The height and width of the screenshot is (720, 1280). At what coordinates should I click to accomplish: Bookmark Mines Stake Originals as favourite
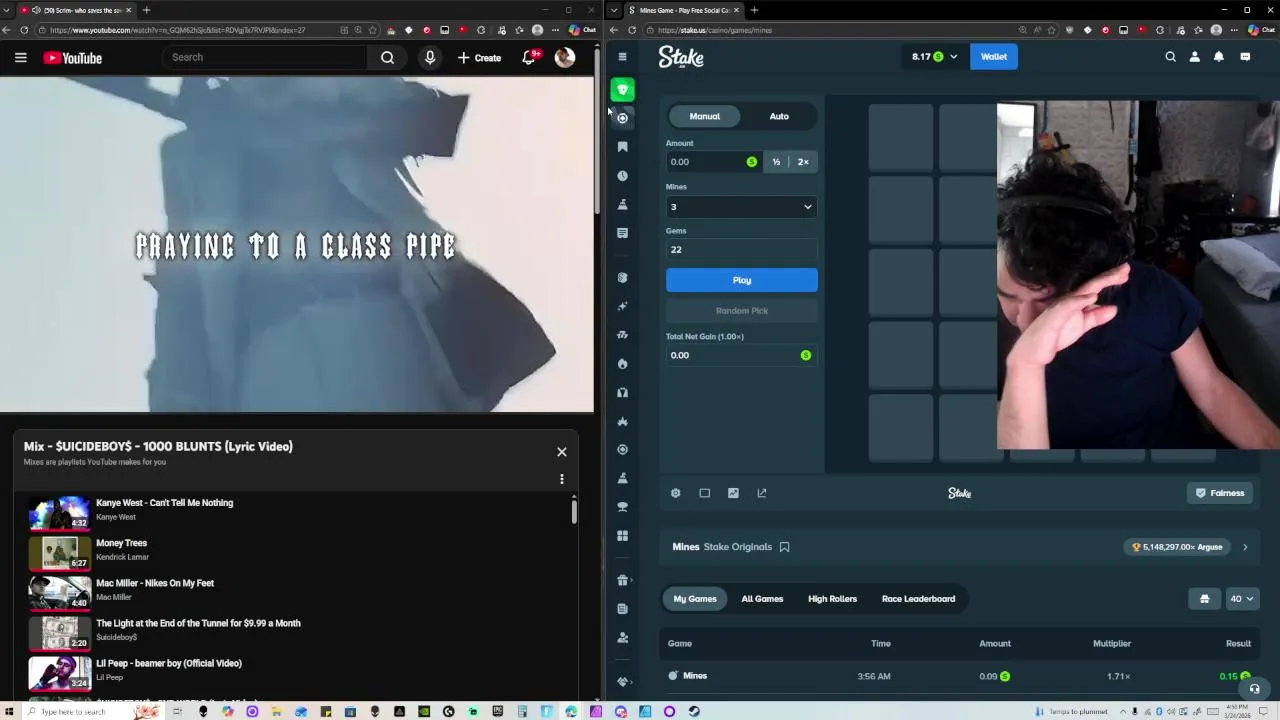[784, 547]
